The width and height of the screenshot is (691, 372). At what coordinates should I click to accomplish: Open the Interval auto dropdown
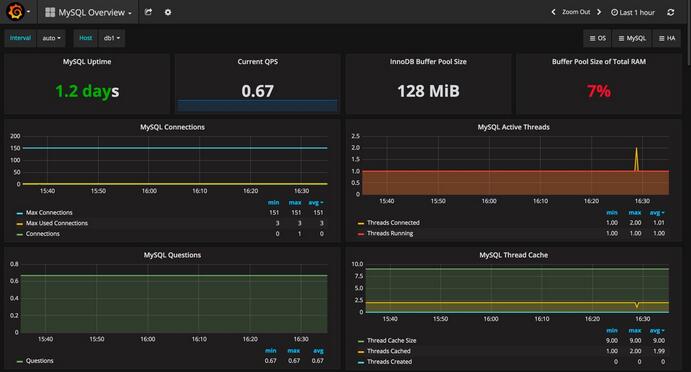pos(52,38)
